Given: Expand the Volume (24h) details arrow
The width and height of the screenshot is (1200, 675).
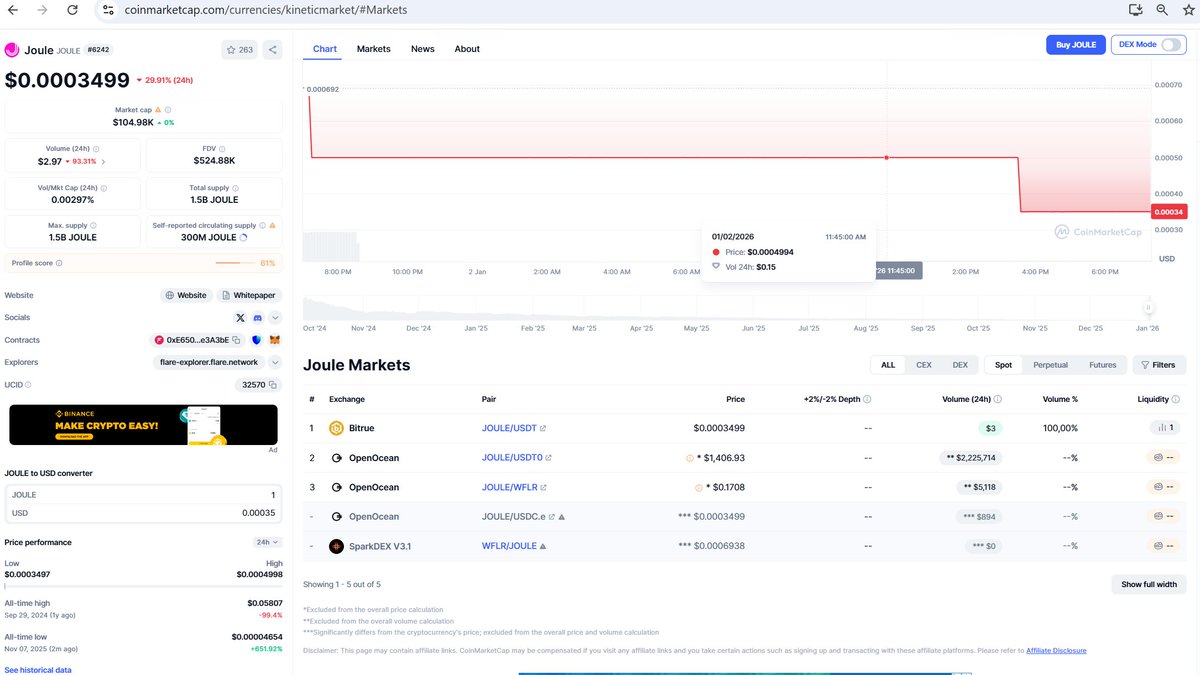Looking at the screenshot, I should (103, 161).
